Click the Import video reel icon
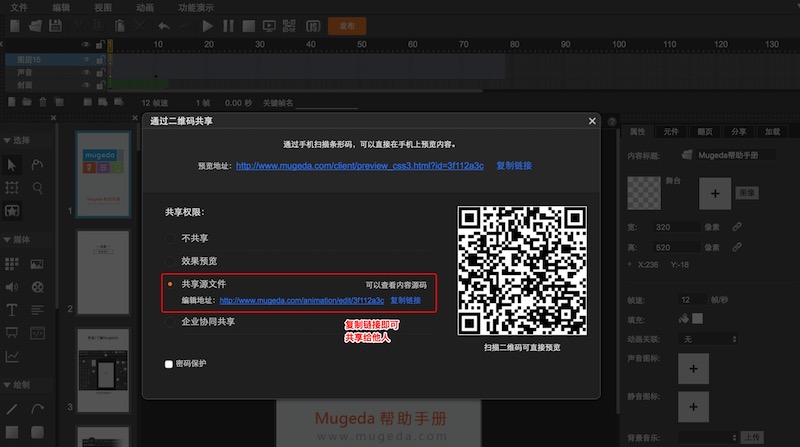This screenshot has width=800, height=447. 37,287
